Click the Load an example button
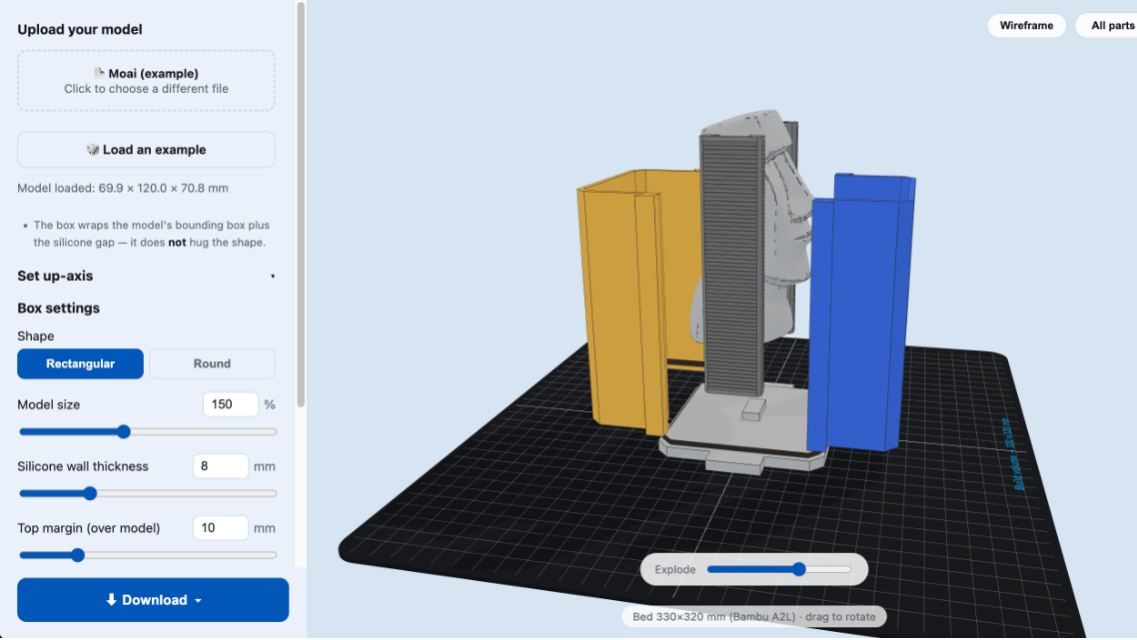The image size is (1137, 640). point(146,150)
